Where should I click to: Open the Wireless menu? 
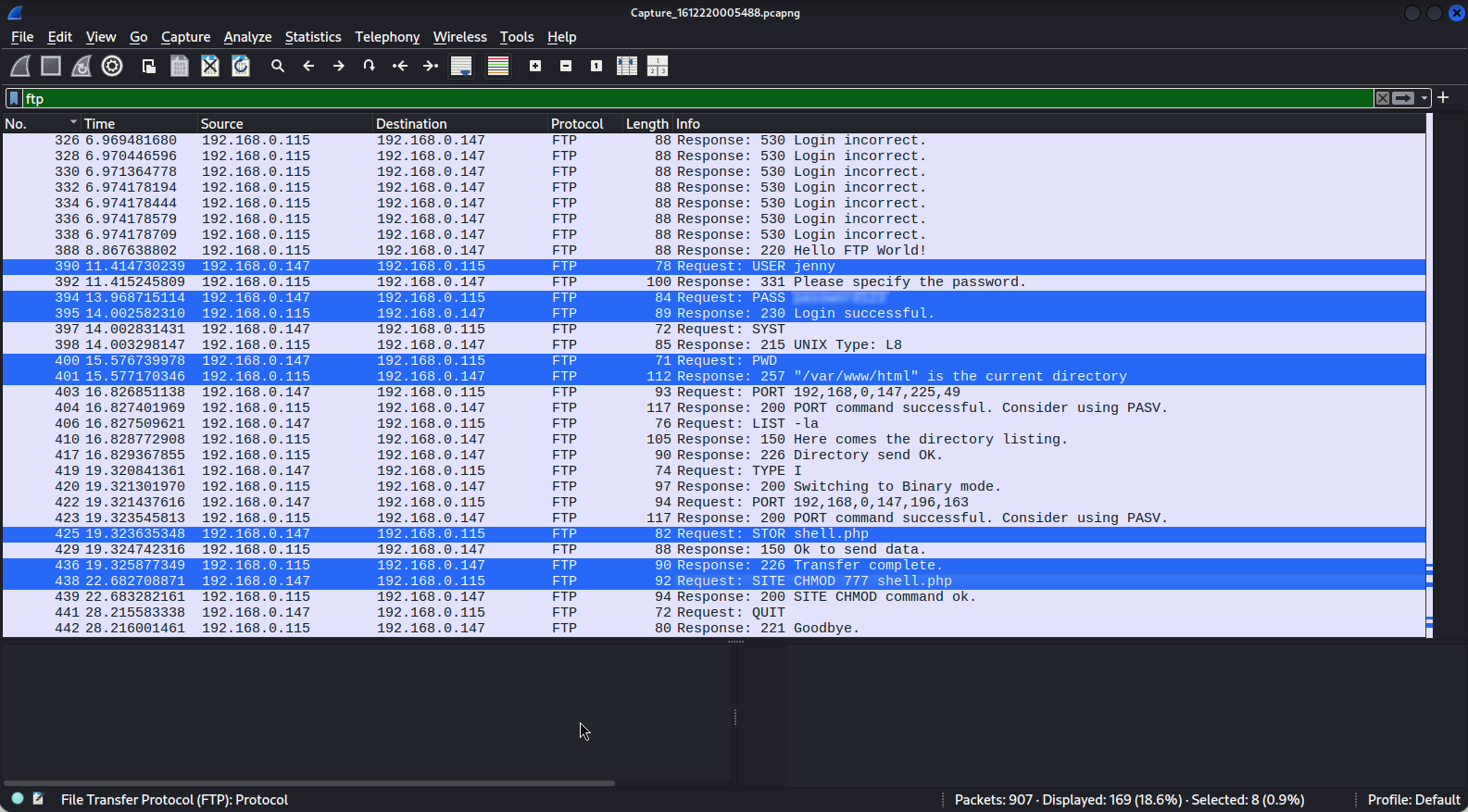(459, 37)
